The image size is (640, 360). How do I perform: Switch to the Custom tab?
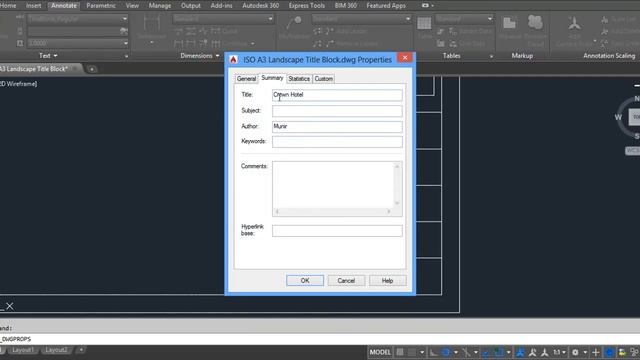click(324, 78)
